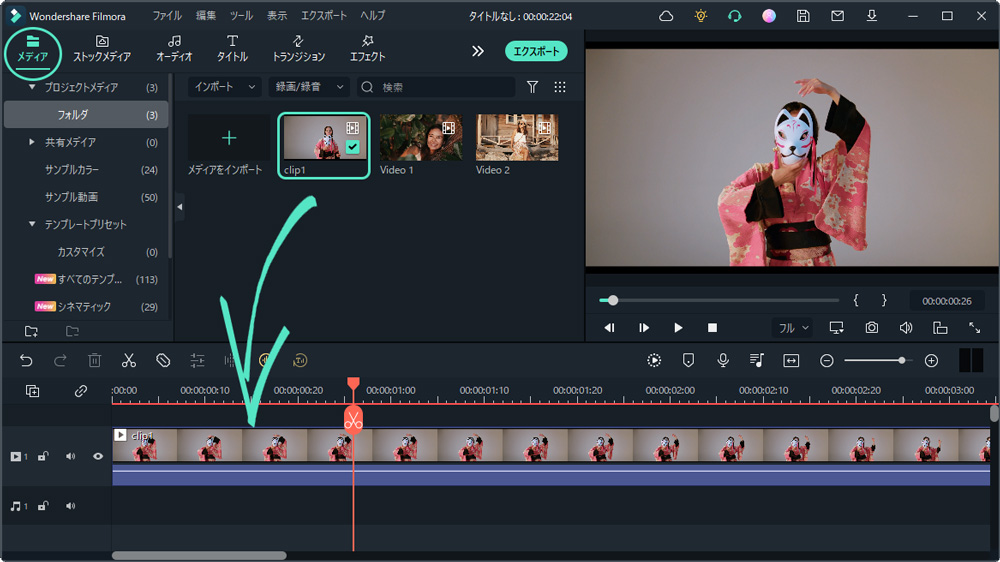Viewport: 1000px width, 562px height.
Task: Record voiceover microphone icon
Action: (x=723, y=360)
